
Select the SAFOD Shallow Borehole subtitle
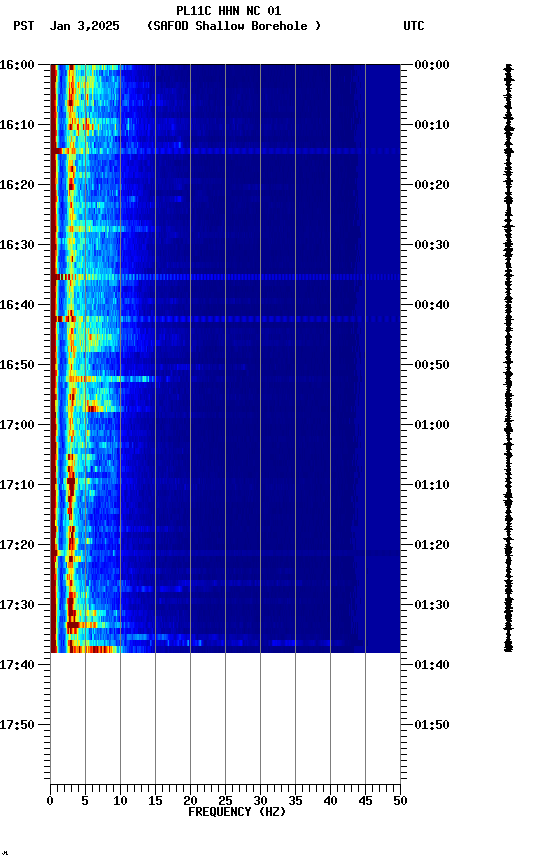(x=234, y=26)
